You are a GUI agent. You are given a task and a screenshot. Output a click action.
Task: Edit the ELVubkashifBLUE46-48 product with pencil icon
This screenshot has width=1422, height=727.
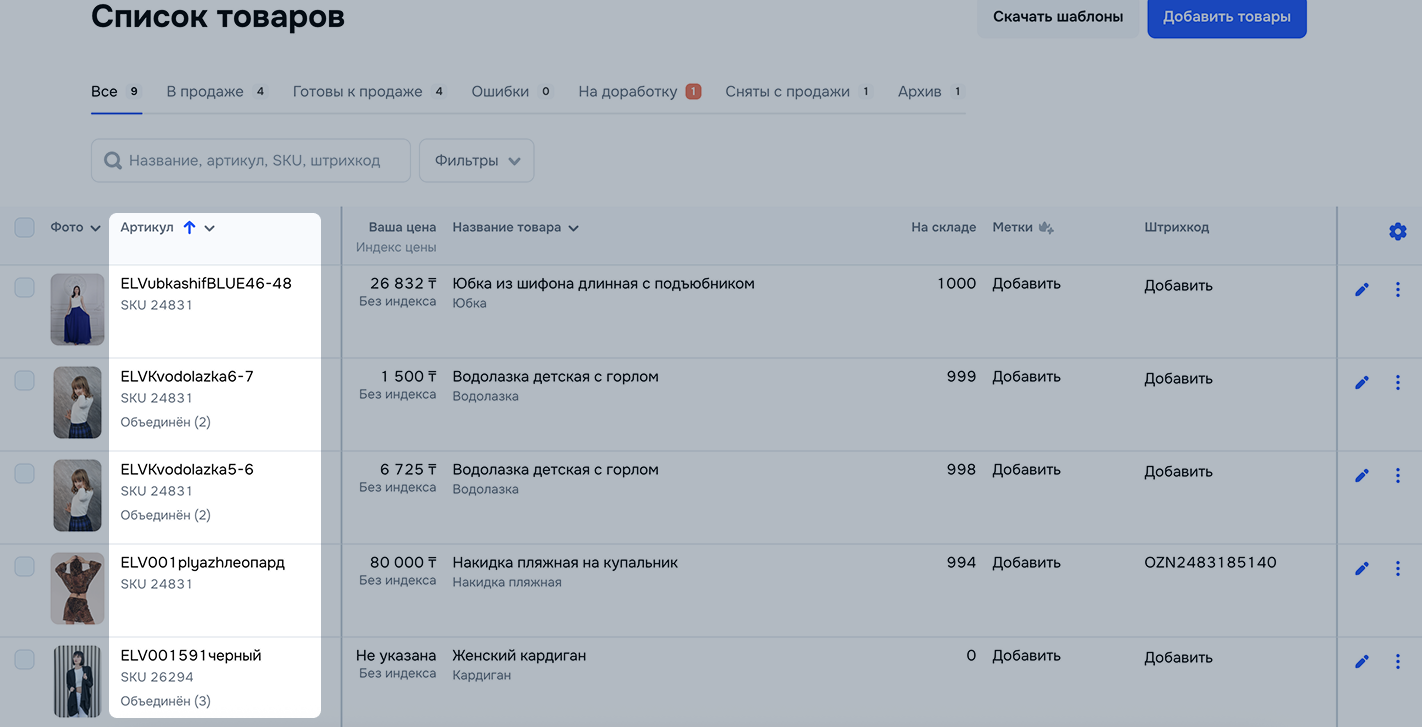click(1361, 290)
